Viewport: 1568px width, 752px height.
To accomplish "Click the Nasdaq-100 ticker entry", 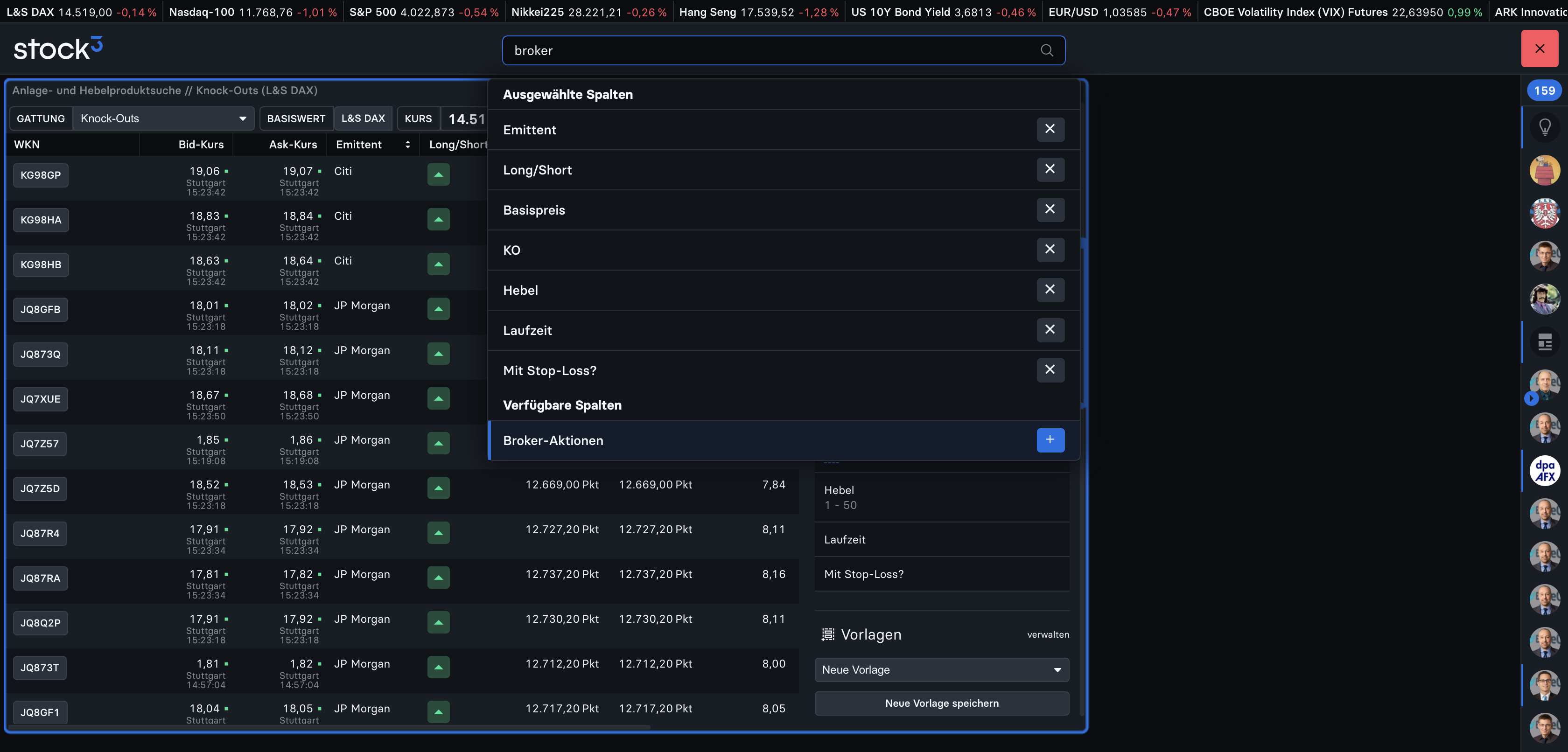I will (x=252, y=12).
